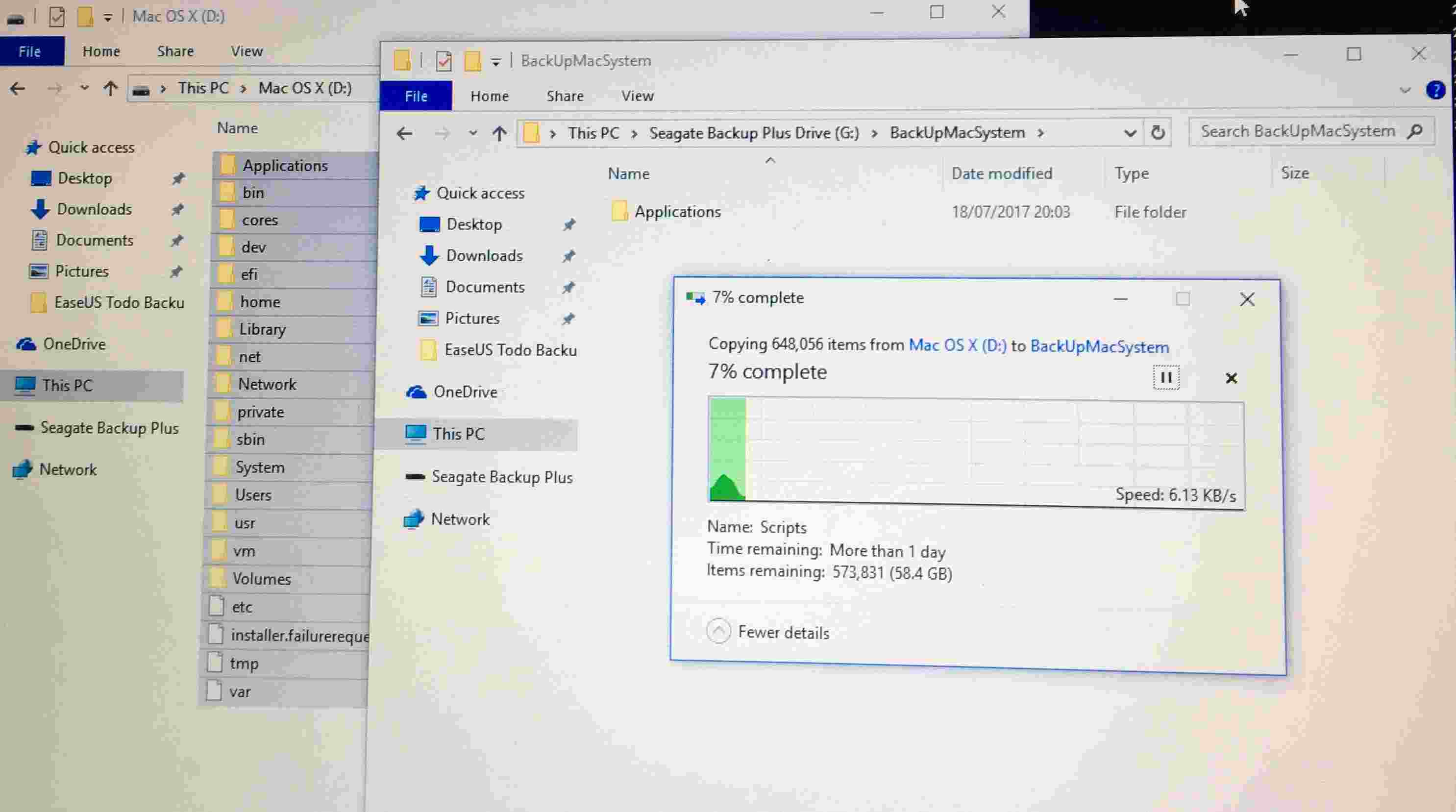Screen dimensions: 1456x812
Task: Open Desktop in BackUpMacSystem sidebar
Action: 473,224
